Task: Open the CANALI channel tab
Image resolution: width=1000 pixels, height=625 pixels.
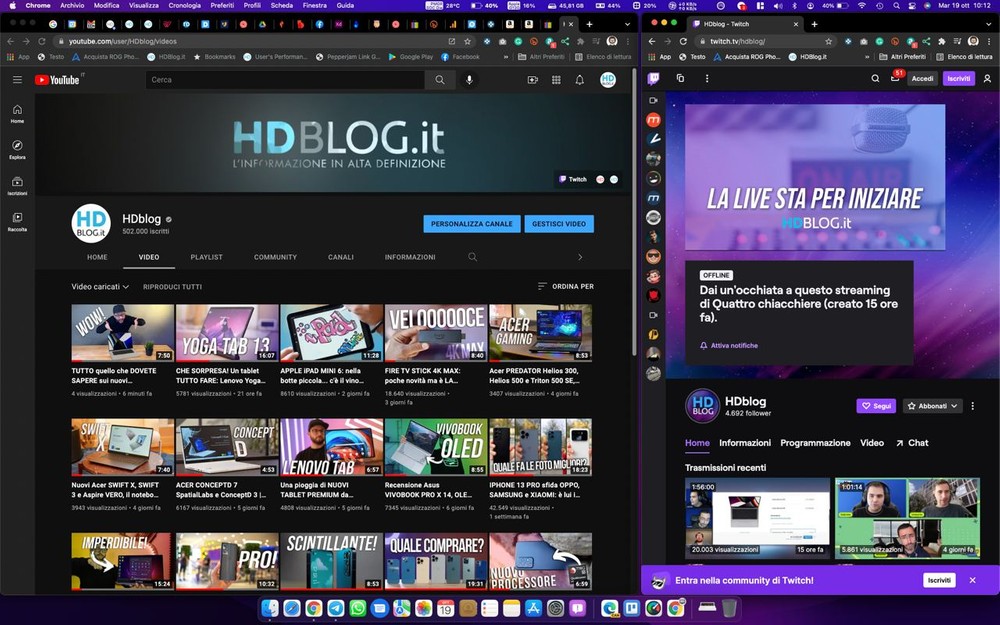Action: (x=341, y=257)
